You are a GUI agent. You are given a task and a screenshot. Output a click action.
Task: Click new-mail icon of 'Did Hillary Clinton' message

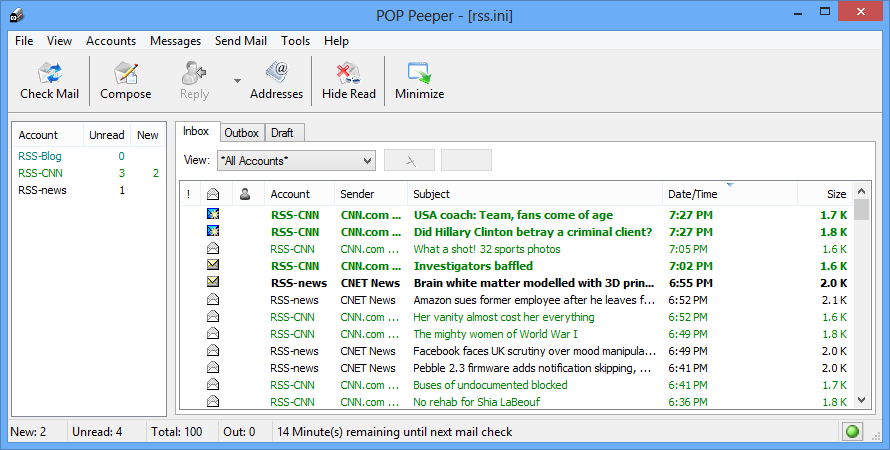point(213,232)
